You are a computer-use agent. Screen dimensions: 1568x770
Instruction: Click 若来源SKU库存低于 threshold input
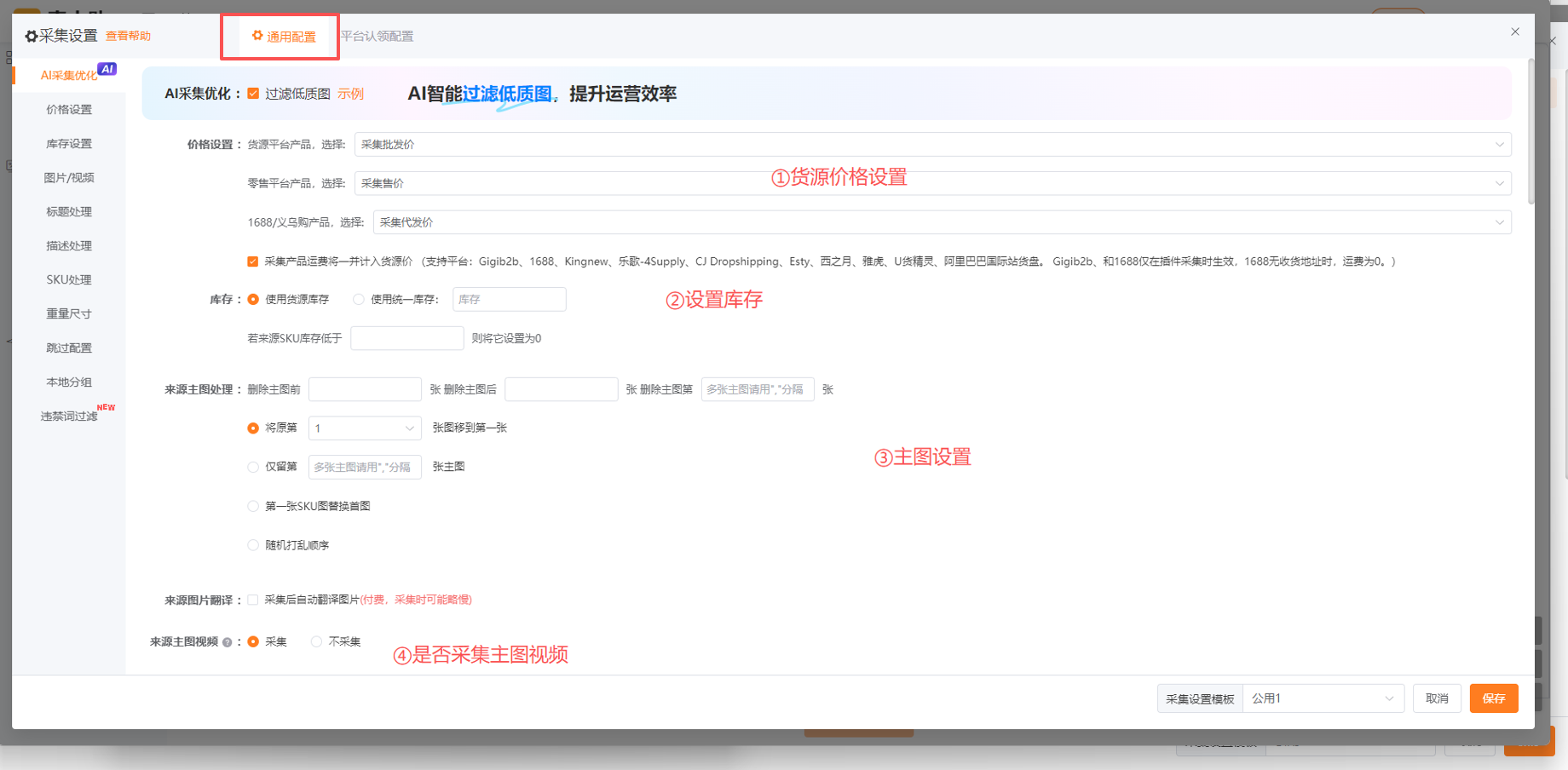click(x=407, y=338)
